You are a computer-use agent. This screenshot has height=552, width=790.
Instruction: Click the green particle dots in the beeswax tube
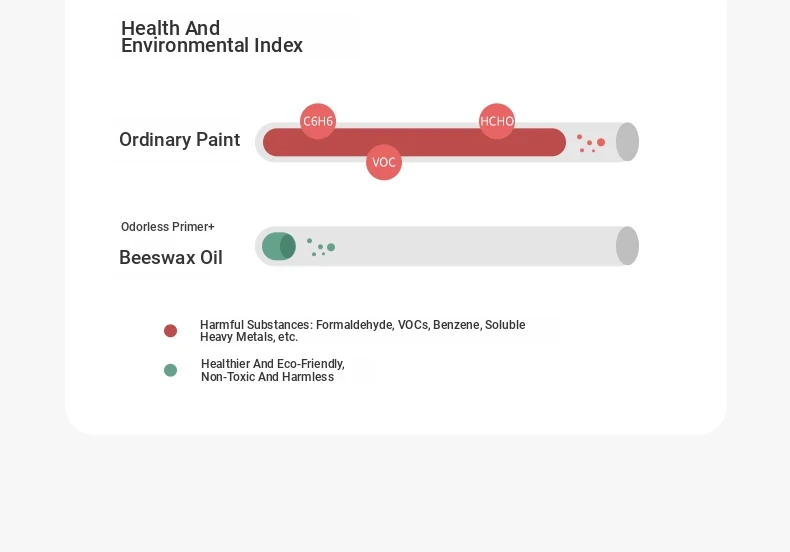[321, 247]
